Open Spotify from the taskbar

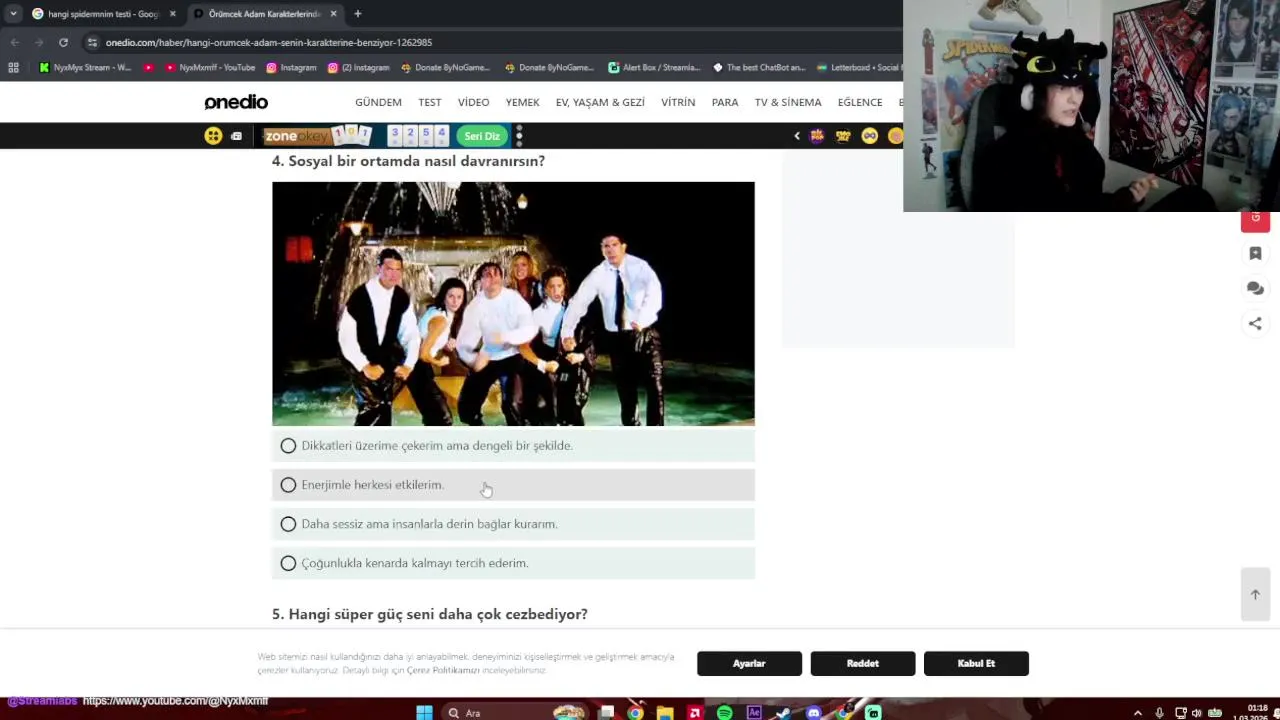(x=724, y=712)
